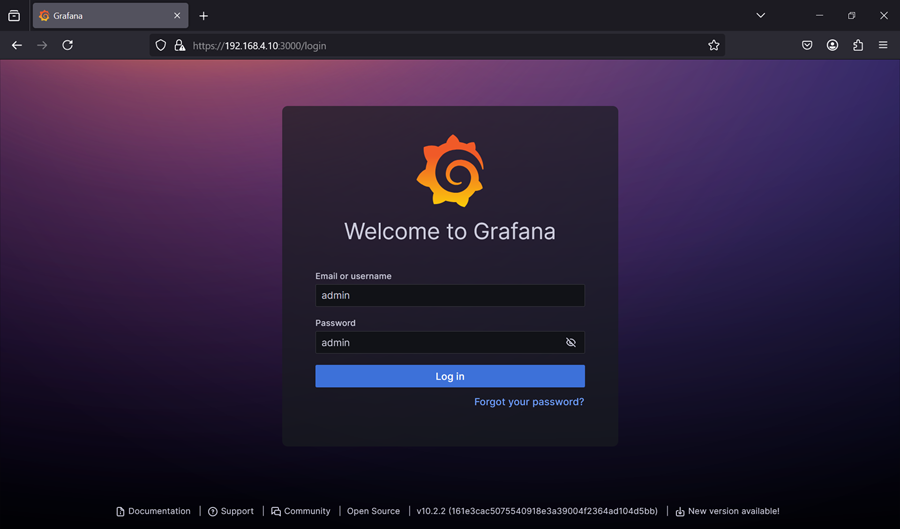Bookmark page with star icon
The width and height of the screenshot is (900, 529).
tap(713, 45)
